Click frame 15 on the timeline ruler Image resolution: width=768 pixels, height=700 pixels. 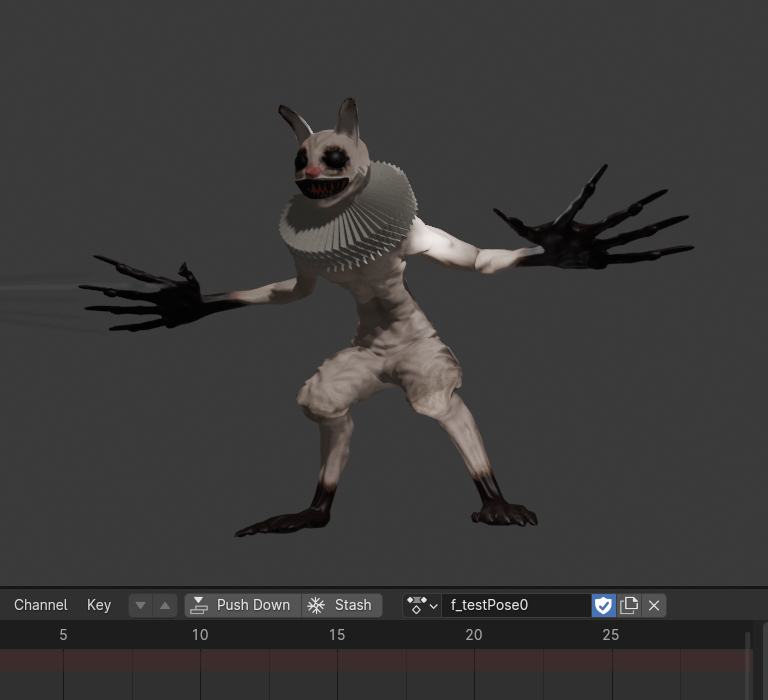coord(337,635)
